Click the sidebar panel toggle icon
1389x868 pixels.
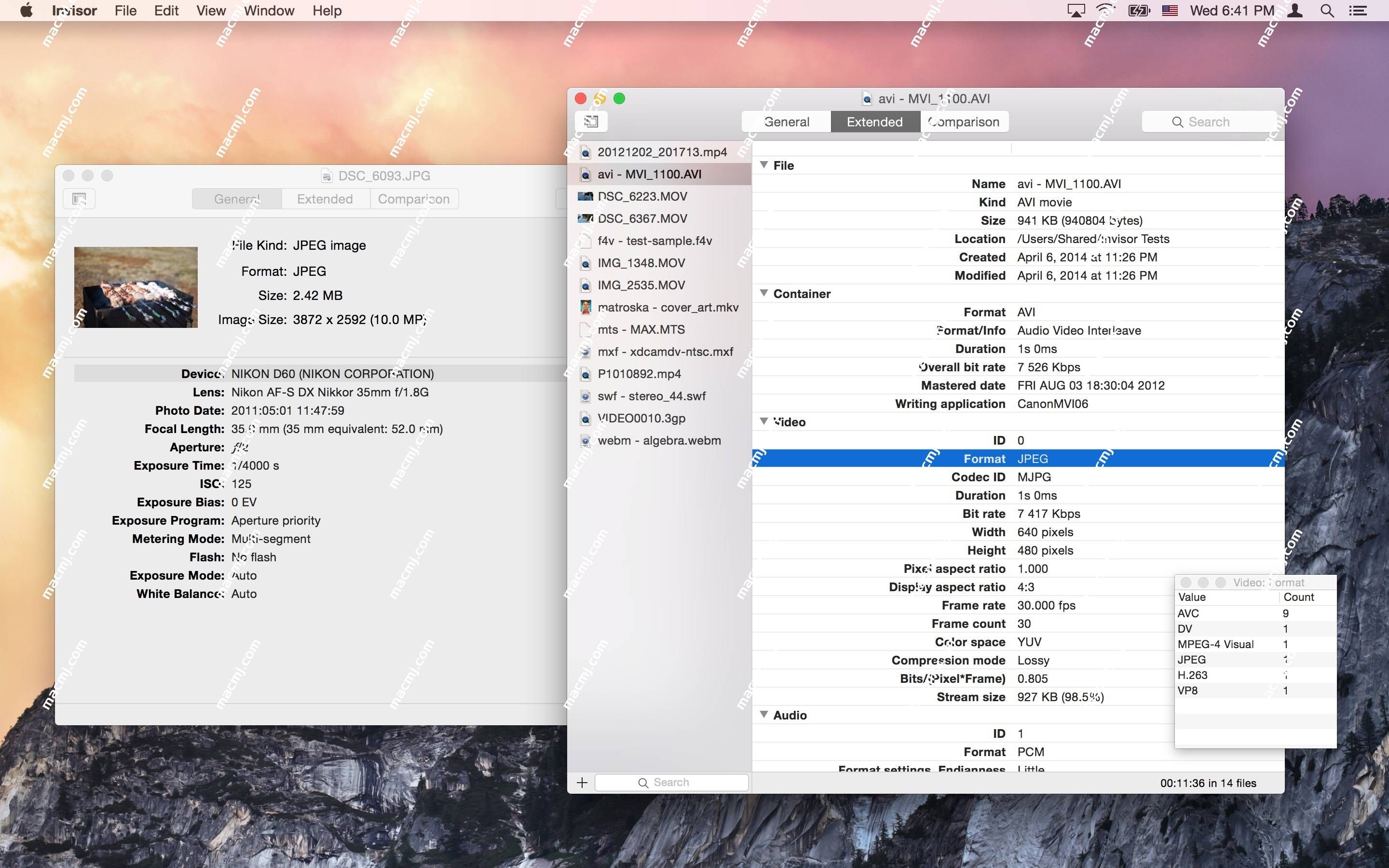(x=591, y=121)
